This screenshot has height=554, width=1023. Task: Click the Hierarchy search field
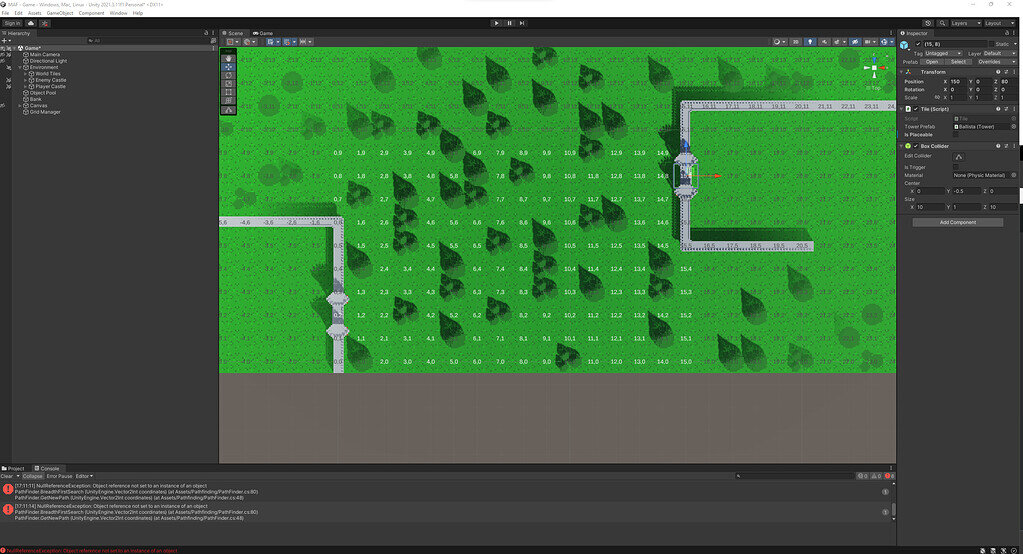click(x=147, y=40)
